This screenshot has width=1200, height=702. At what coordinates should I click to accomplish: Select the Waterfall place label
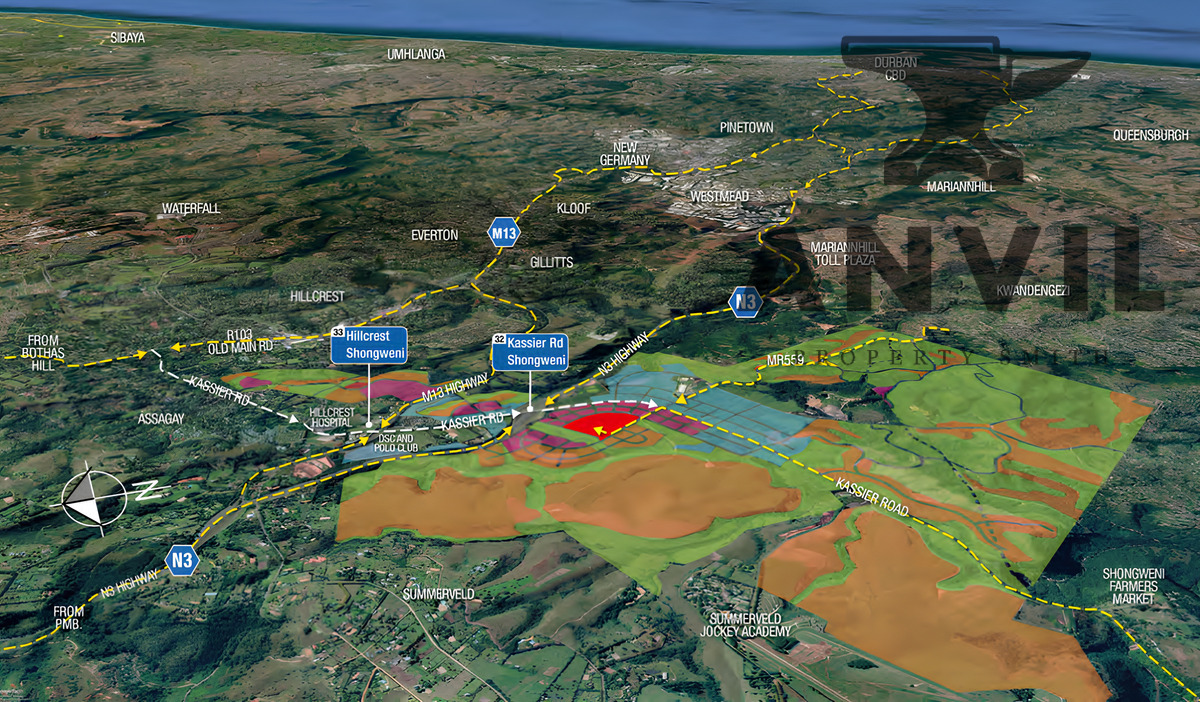point(190,209)
